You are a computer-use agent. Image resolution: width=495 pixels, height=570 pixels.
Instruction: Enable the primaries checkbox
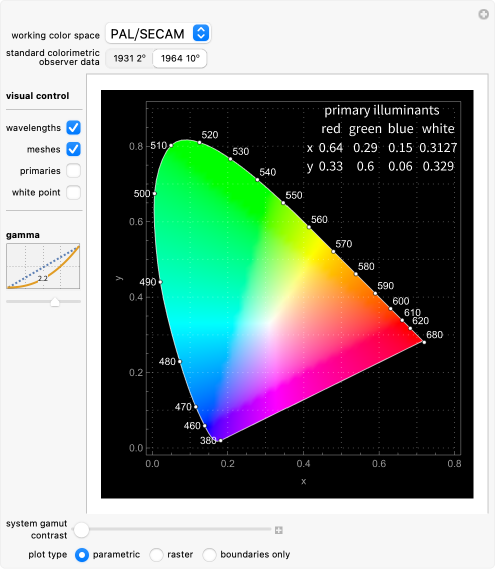click(73, 170)
